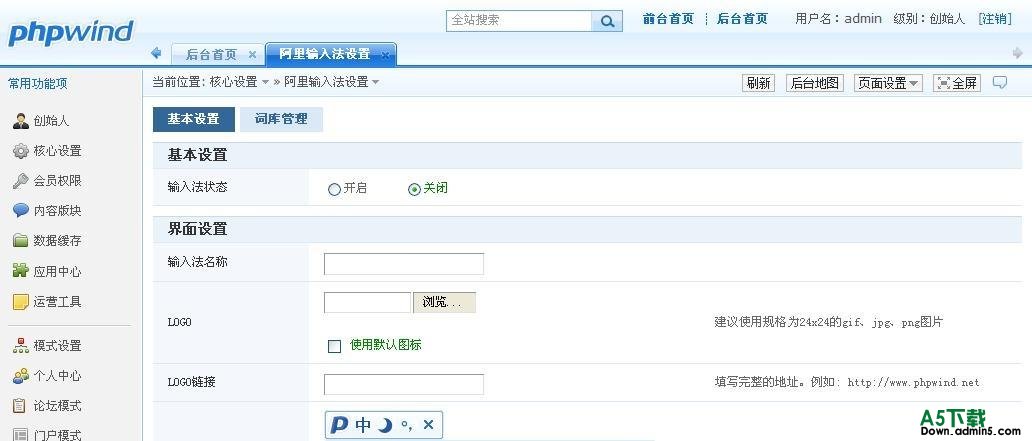This screenshot has height=441, width=1032.
Task: Select the 基本设置 sub-tab
Action: (194, 119)
